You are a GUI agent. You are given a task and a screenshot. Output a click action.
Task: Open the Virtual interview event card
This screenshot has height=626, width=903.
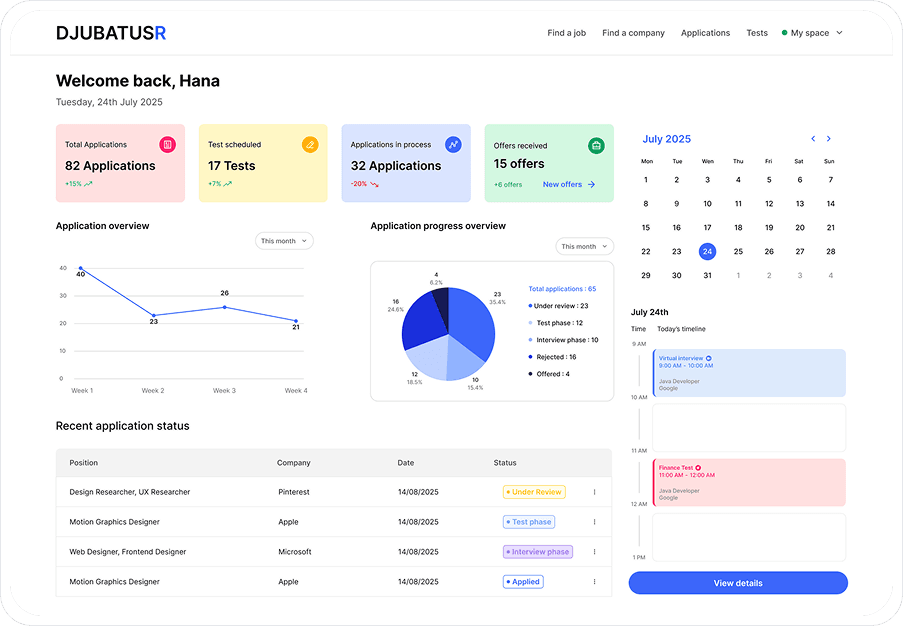coord(749,373)
